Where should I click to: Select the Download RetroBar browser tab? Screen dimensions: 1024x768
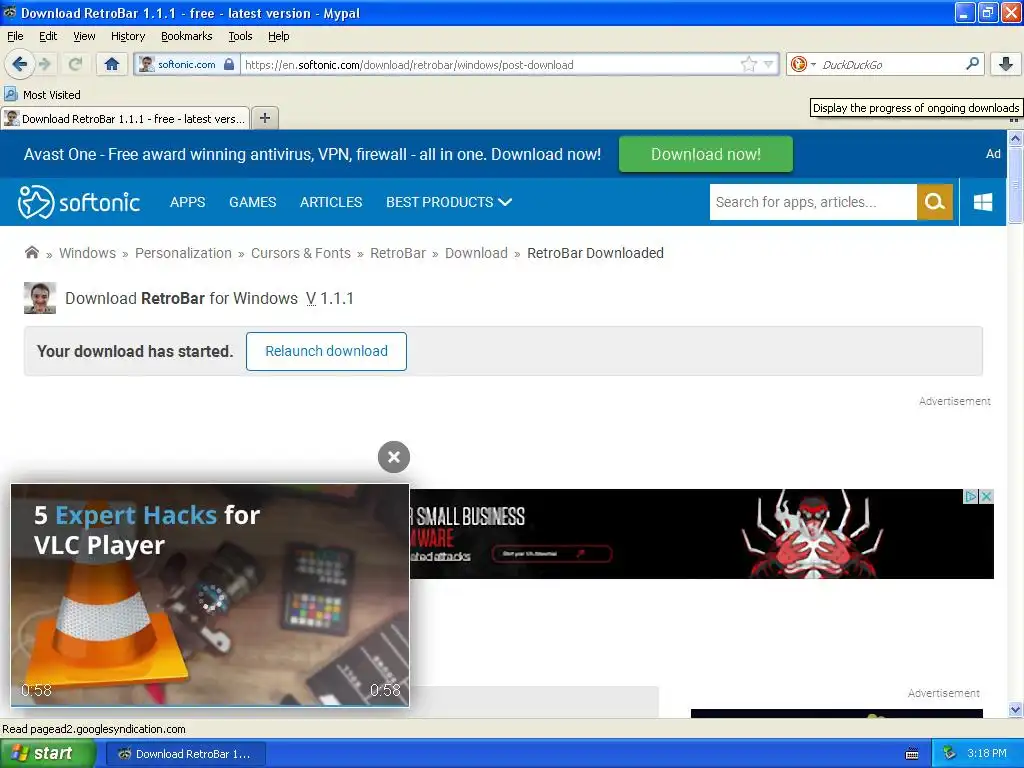(x=125, y=118)
